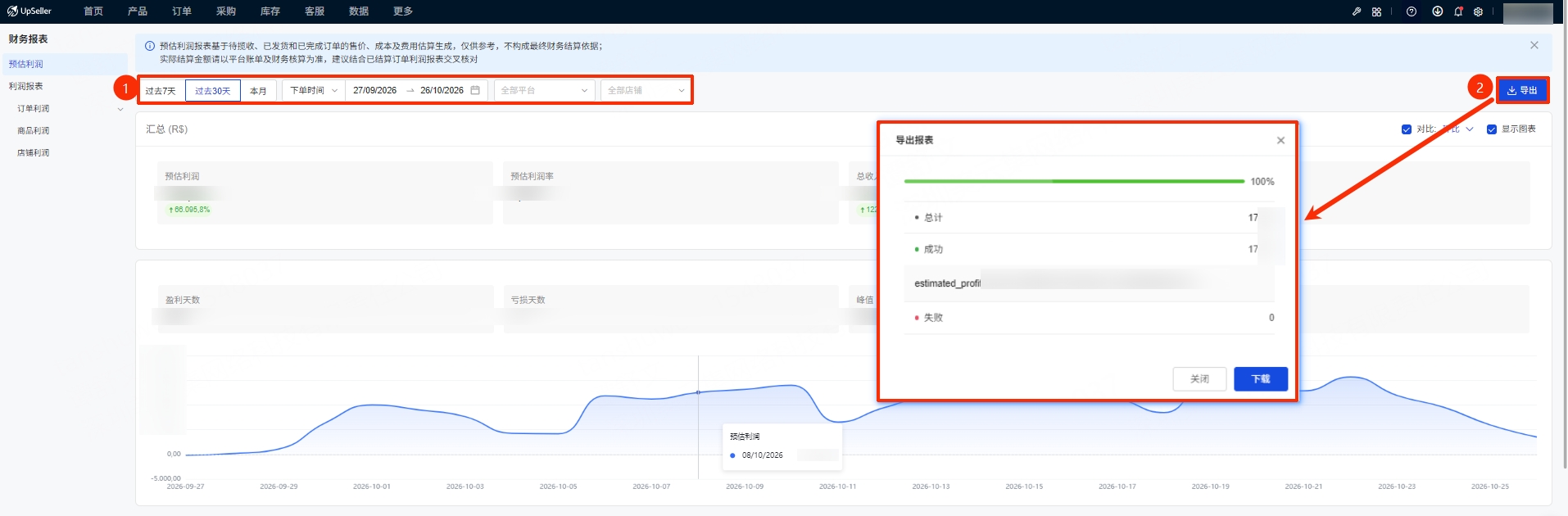Click the estimated_profit file name row
The height and width of the screenshot is (516, 1568).
point(1089,283)
